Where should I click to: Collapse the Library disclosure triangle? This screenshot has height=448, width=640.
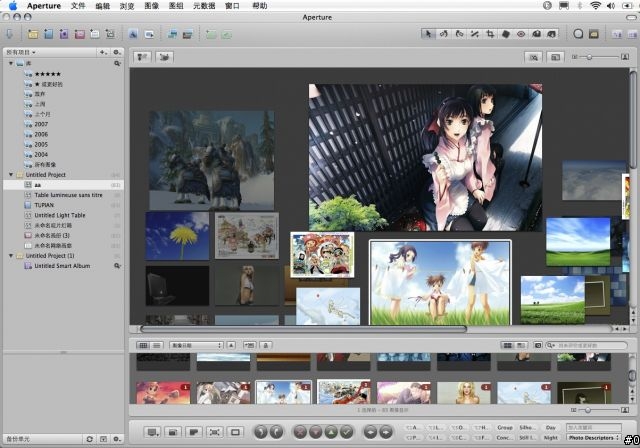click(x=11, y=63)
